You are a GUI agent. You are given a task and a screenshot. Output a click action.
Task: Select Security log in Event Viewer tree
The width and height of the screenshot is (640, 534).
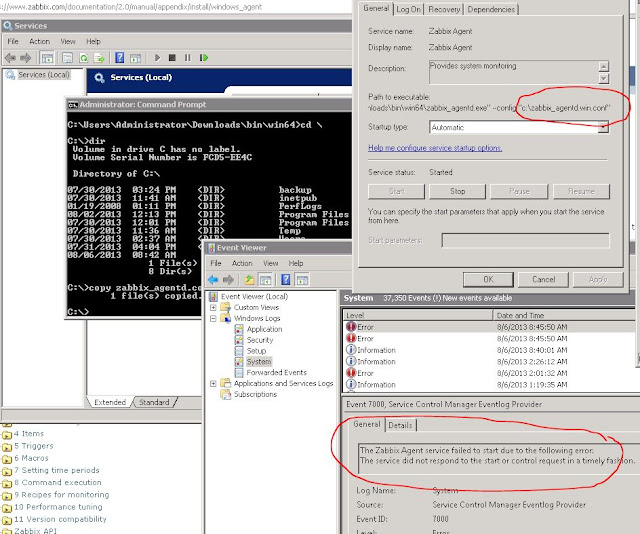pyautogui.click(x=260, y=340)
